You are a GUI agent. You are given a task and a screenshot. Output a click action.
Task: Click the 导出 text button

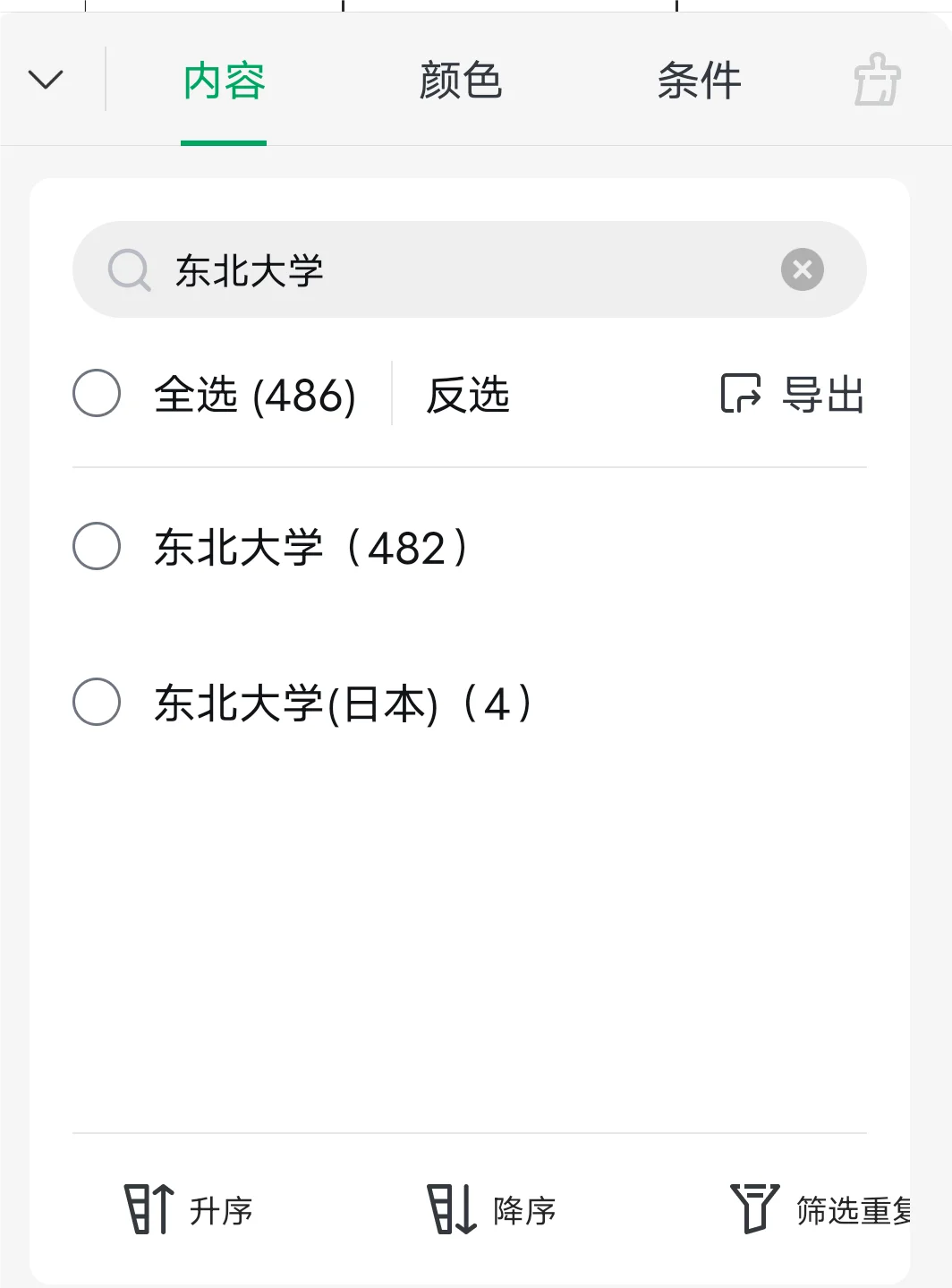coord(823,395)
